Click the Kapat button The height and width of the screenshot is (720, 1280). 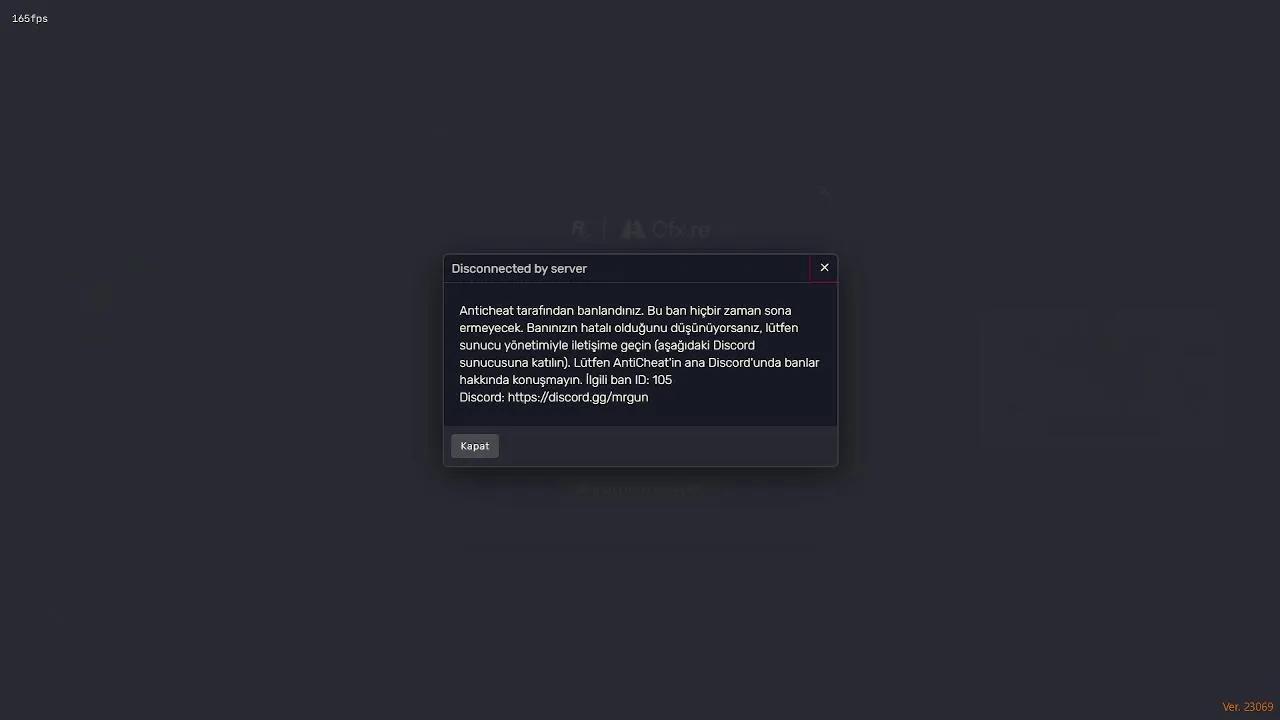pyautogui.click(x=474, y=446)
